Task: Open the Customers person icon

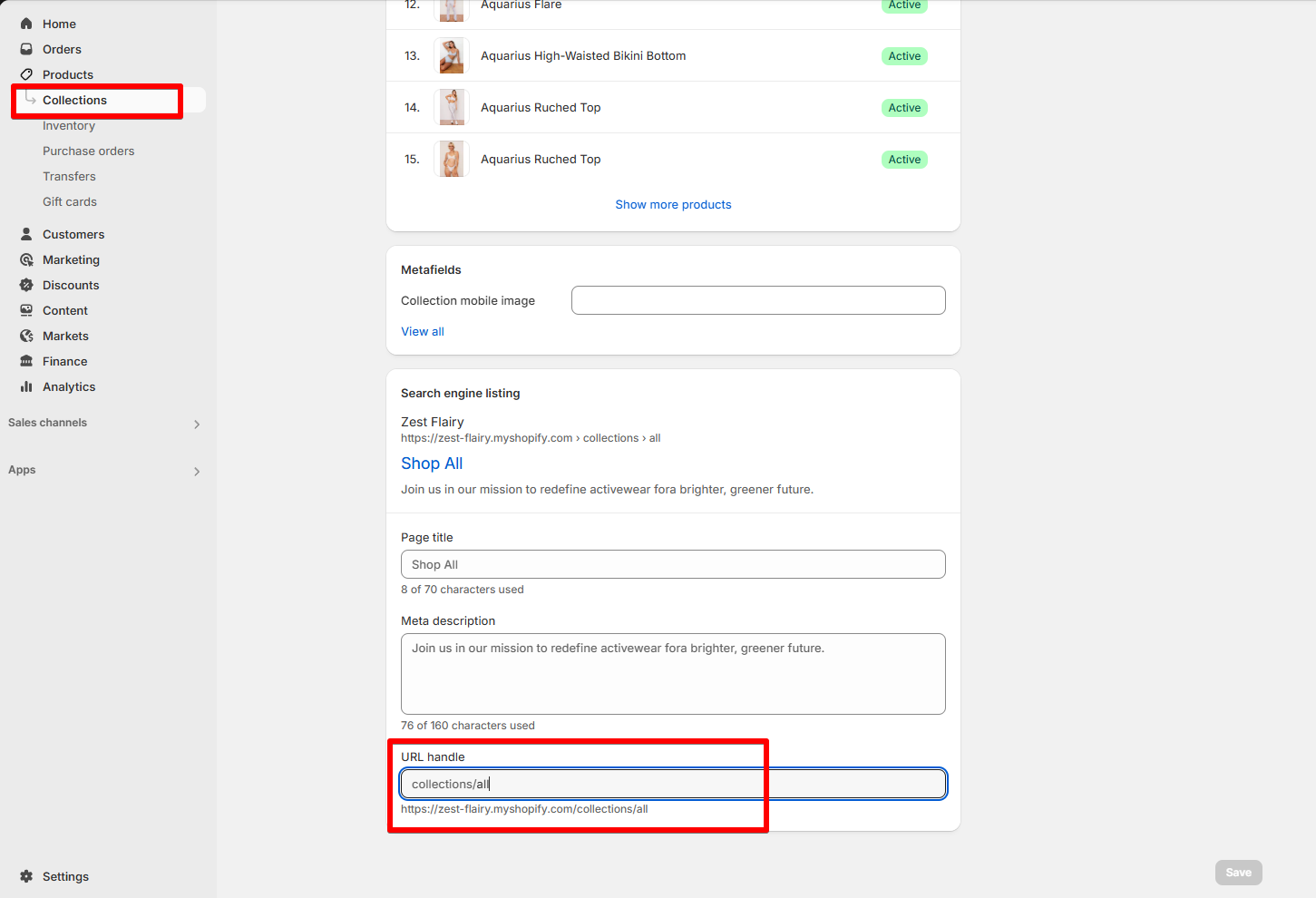Action: 26,234
